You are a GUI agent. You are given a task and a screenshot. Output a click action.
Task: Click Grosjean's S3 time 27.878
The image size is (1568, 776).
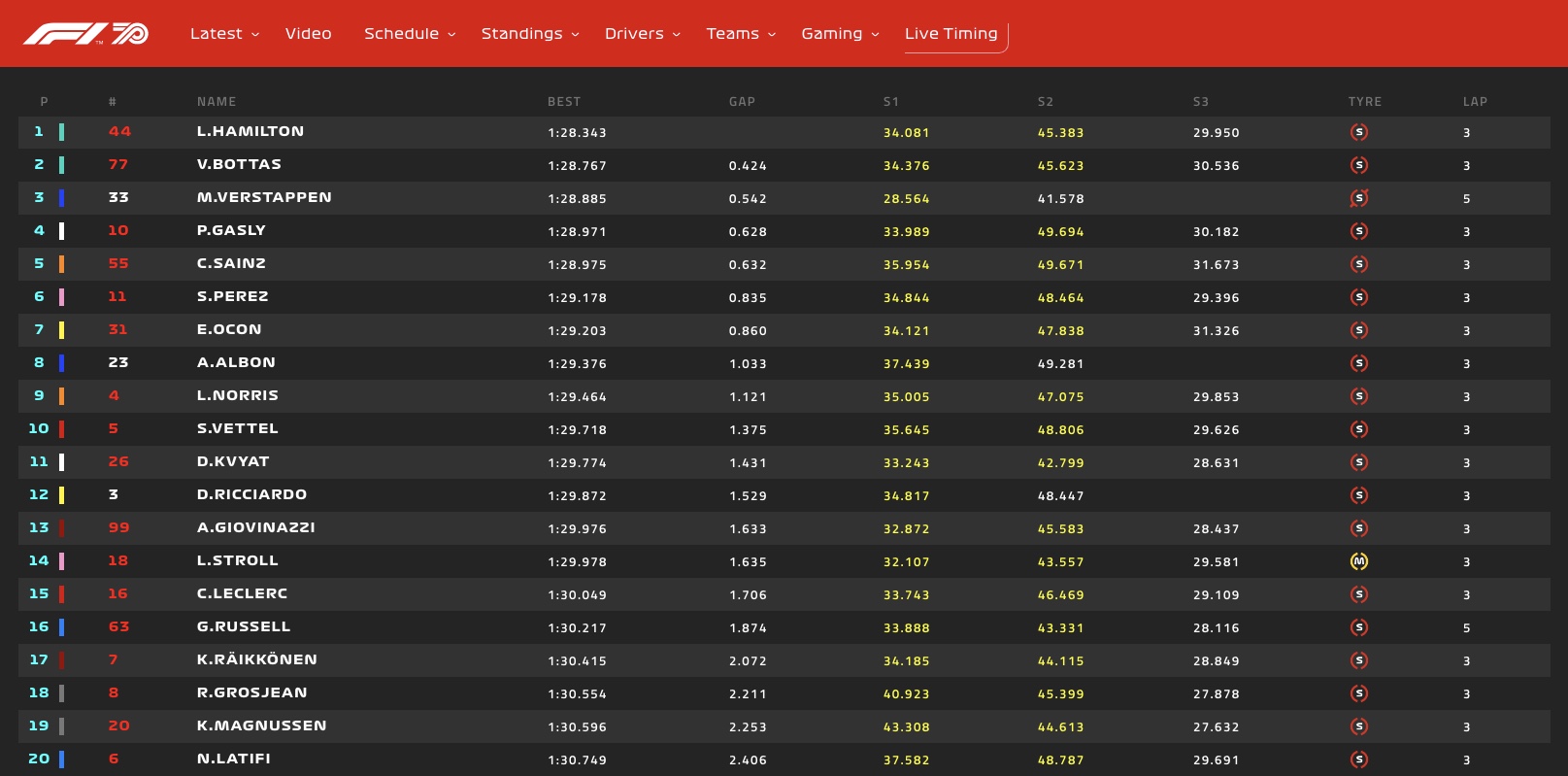tap(1216, 694)
